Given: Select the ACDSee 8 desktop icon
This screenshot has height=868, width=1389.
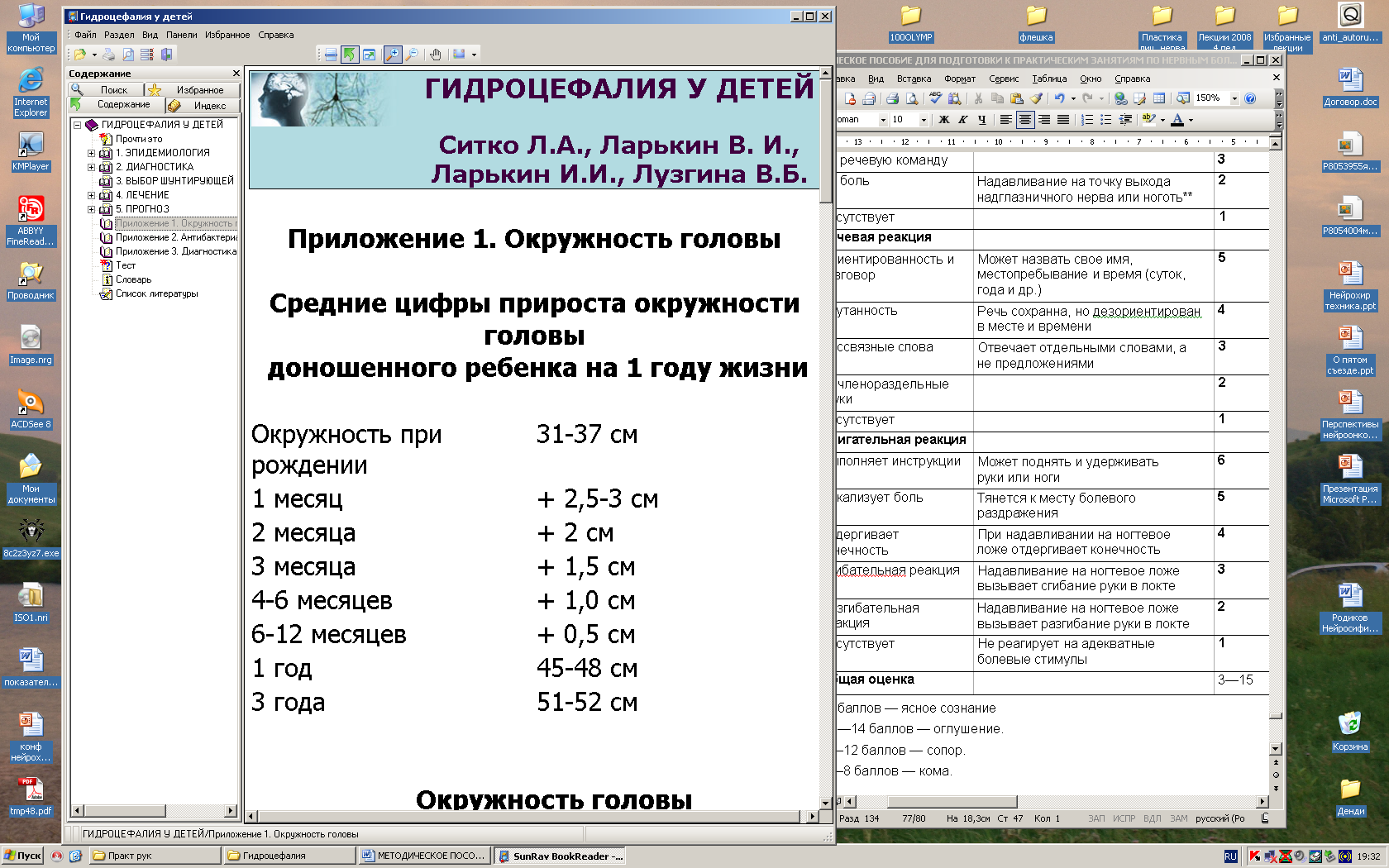Looking at the screenshot, I should click(x=31, y=409).
